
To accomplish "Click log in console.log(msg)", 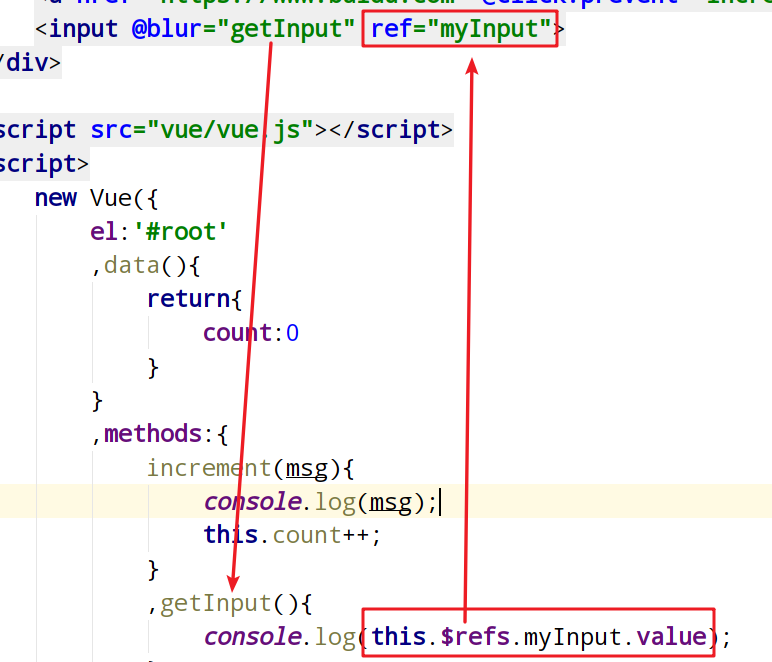I will pyautogui.click(x=335, y=503).
